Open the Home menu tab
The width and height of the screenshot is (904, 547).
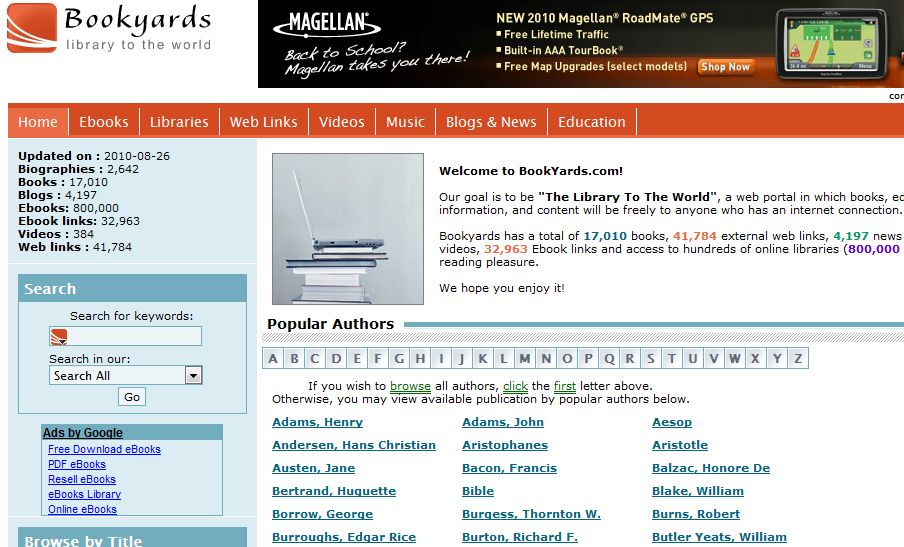tap(38, 122)
